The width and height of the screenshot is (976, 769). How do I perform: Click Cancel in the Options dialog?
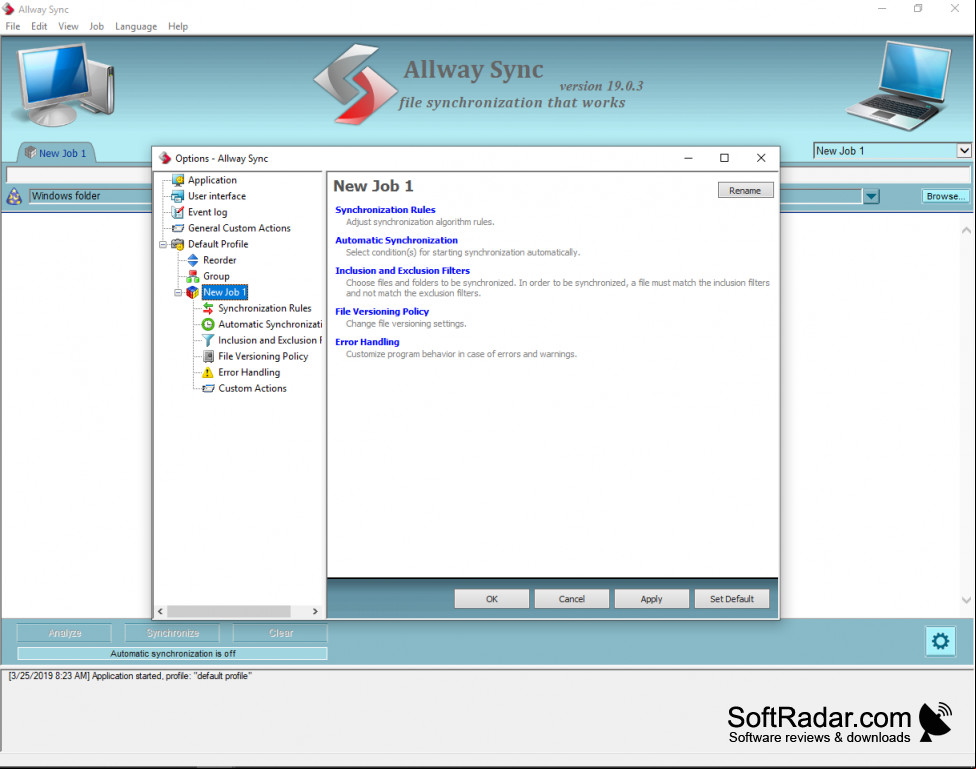click(571, 599)
